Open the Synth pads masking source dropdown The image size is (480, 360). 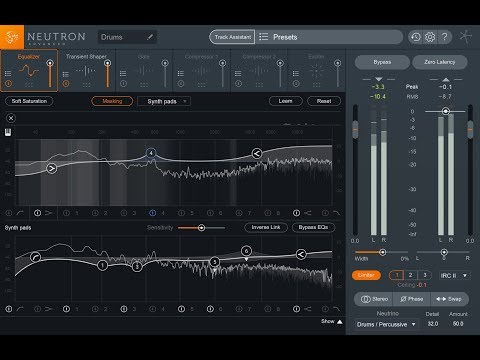click(x=164, y=101)
